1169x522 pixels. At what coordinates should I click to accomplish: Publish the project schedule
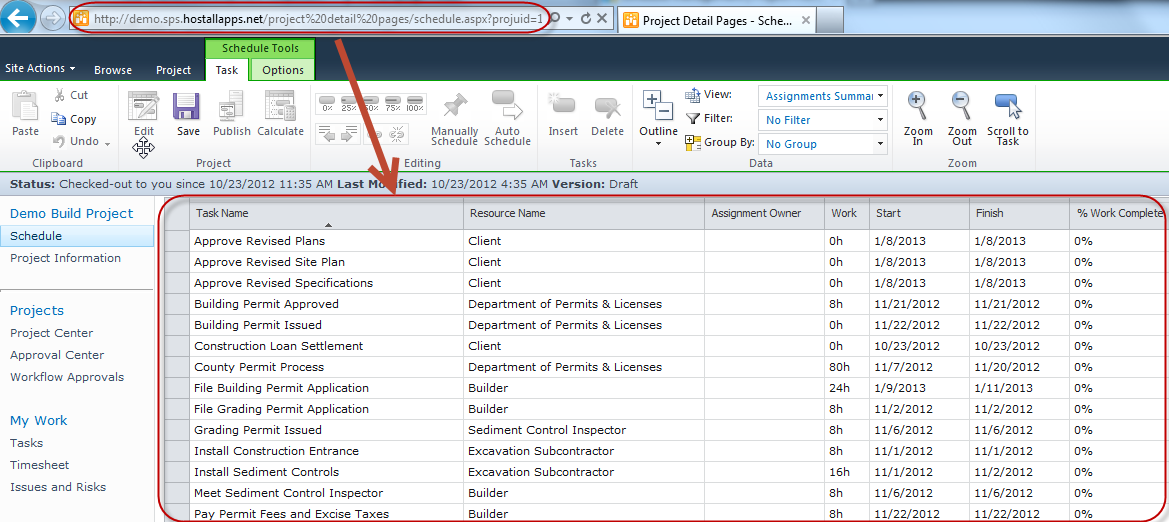point(232,113)
